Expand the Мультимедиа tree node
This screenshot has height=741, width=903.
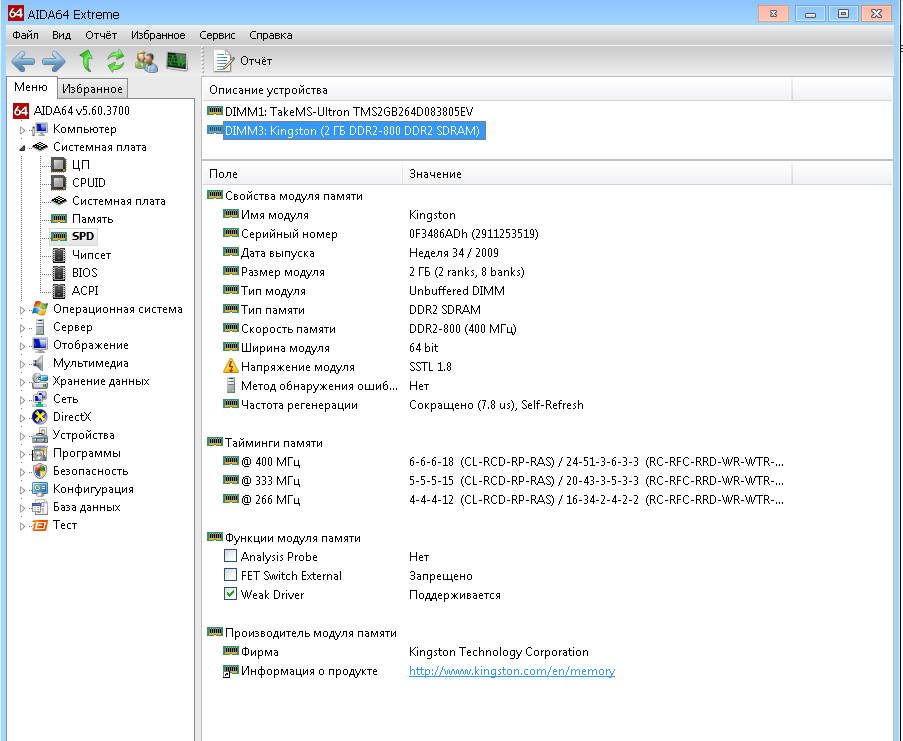[x=22, y=364]
